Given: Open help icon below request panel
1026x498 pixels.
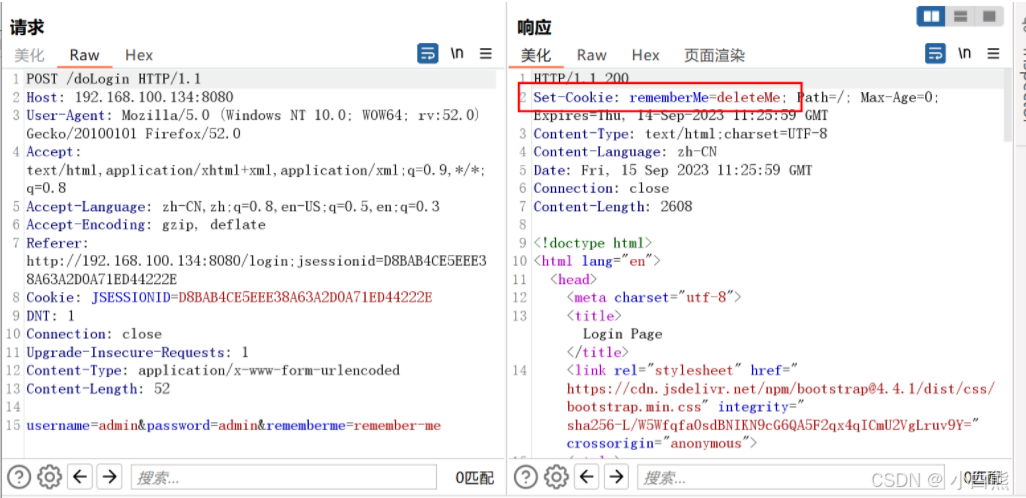Looking at the screenshot, I should click(18, 477).
